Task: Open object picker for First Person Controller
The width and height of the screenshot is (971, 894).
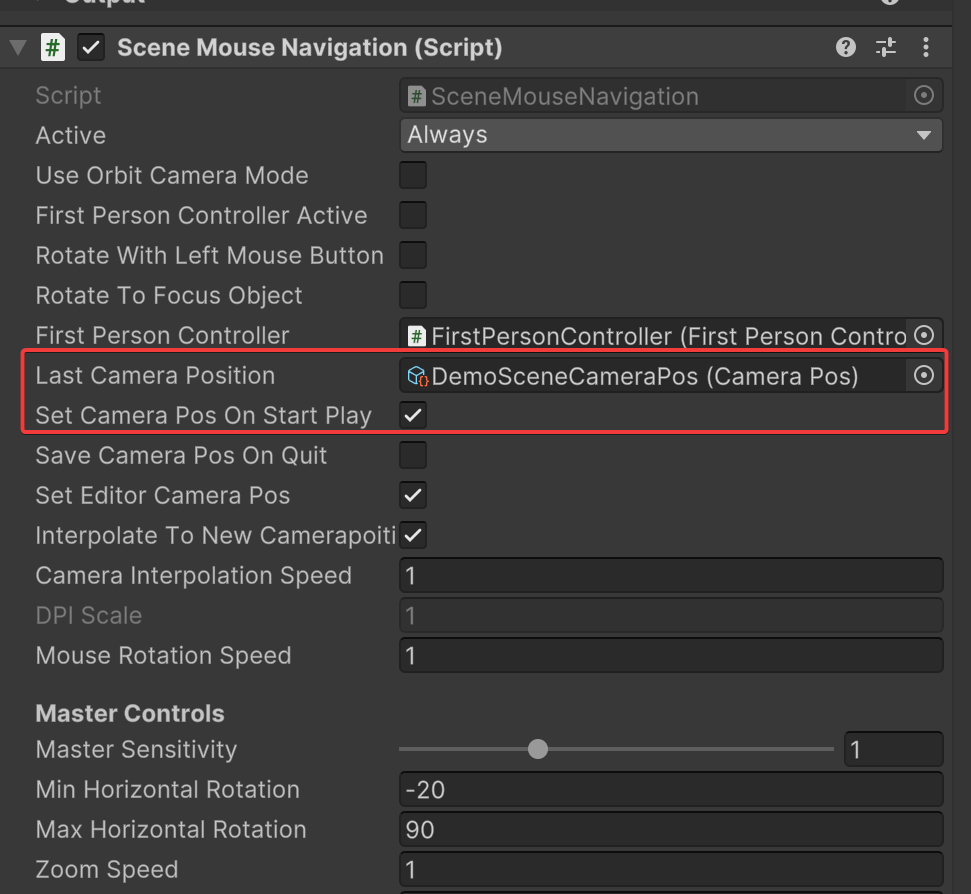Action: [x=924, y=336]
